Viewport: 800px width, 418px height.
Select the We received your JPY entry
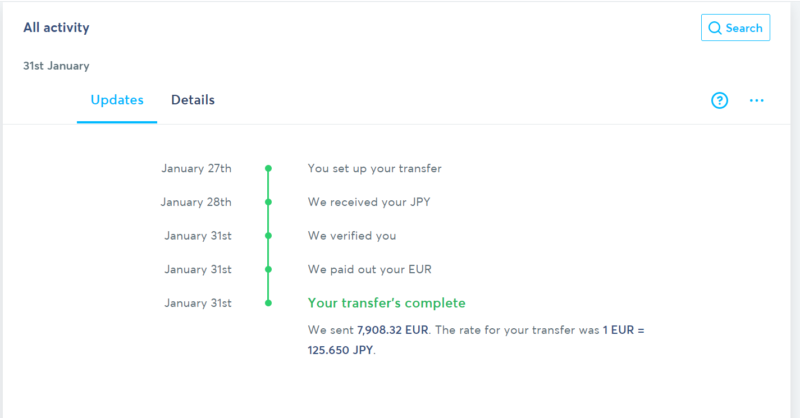tap(369, 202)
